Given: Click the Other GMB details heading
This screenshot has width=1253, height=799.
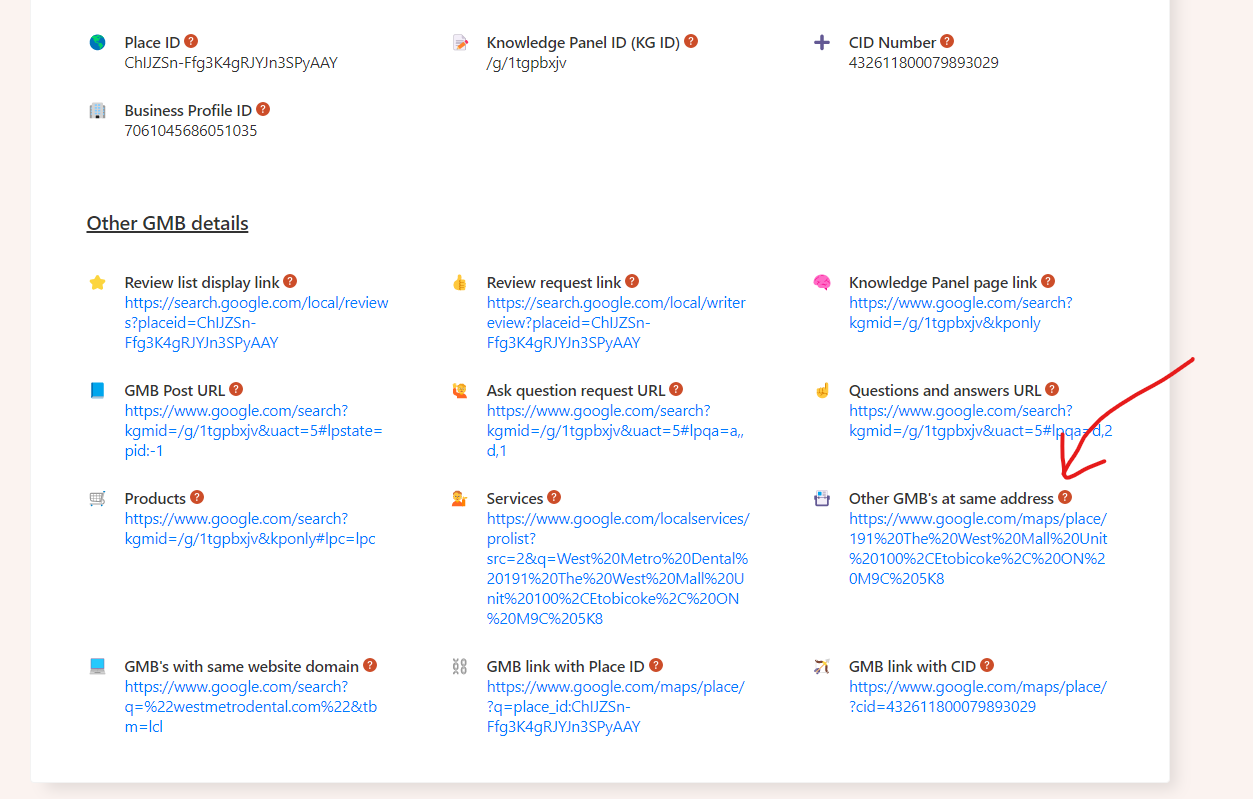Looking at the screenshot, I should pyautogui.click(x=167, y=223).
